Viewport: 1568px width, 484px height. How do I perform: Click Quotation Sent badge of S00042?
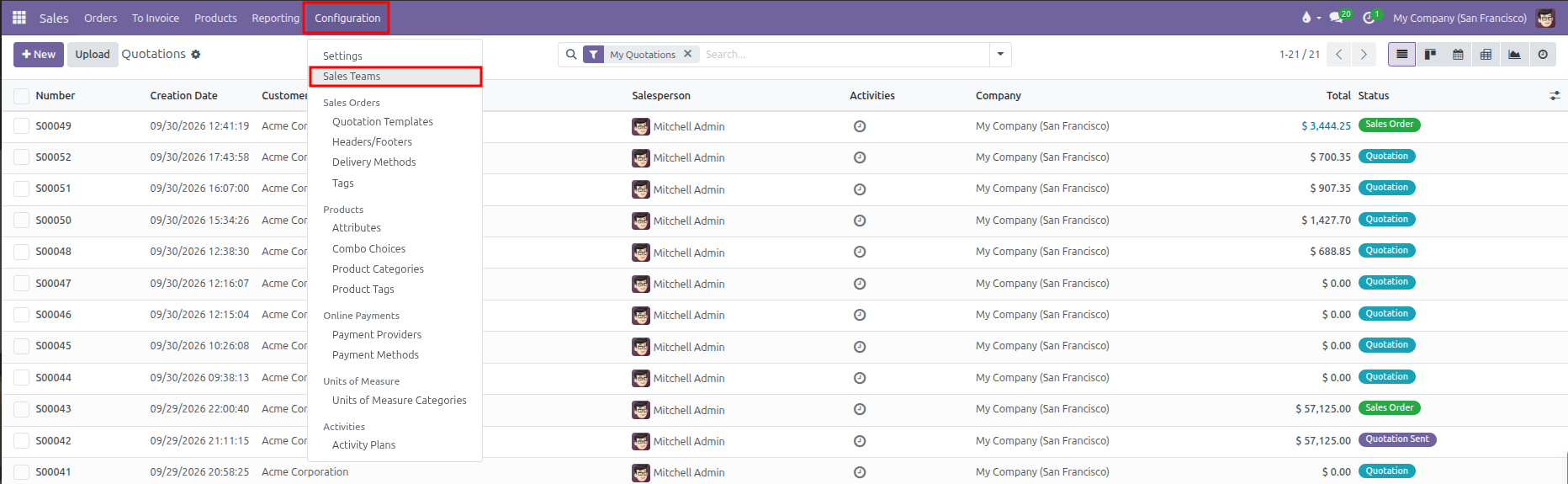point(1397,439)
